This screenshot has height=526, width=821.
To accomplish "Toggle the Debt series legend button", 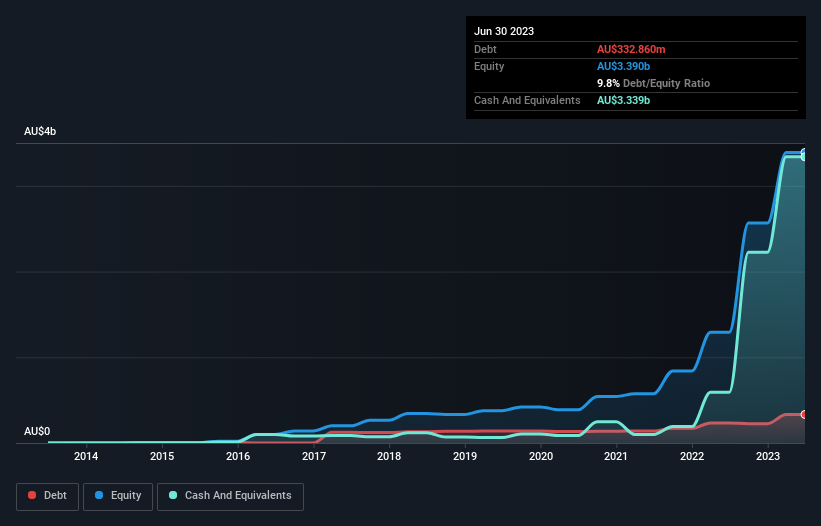I will pyautogui.click(x=47, y=496).
